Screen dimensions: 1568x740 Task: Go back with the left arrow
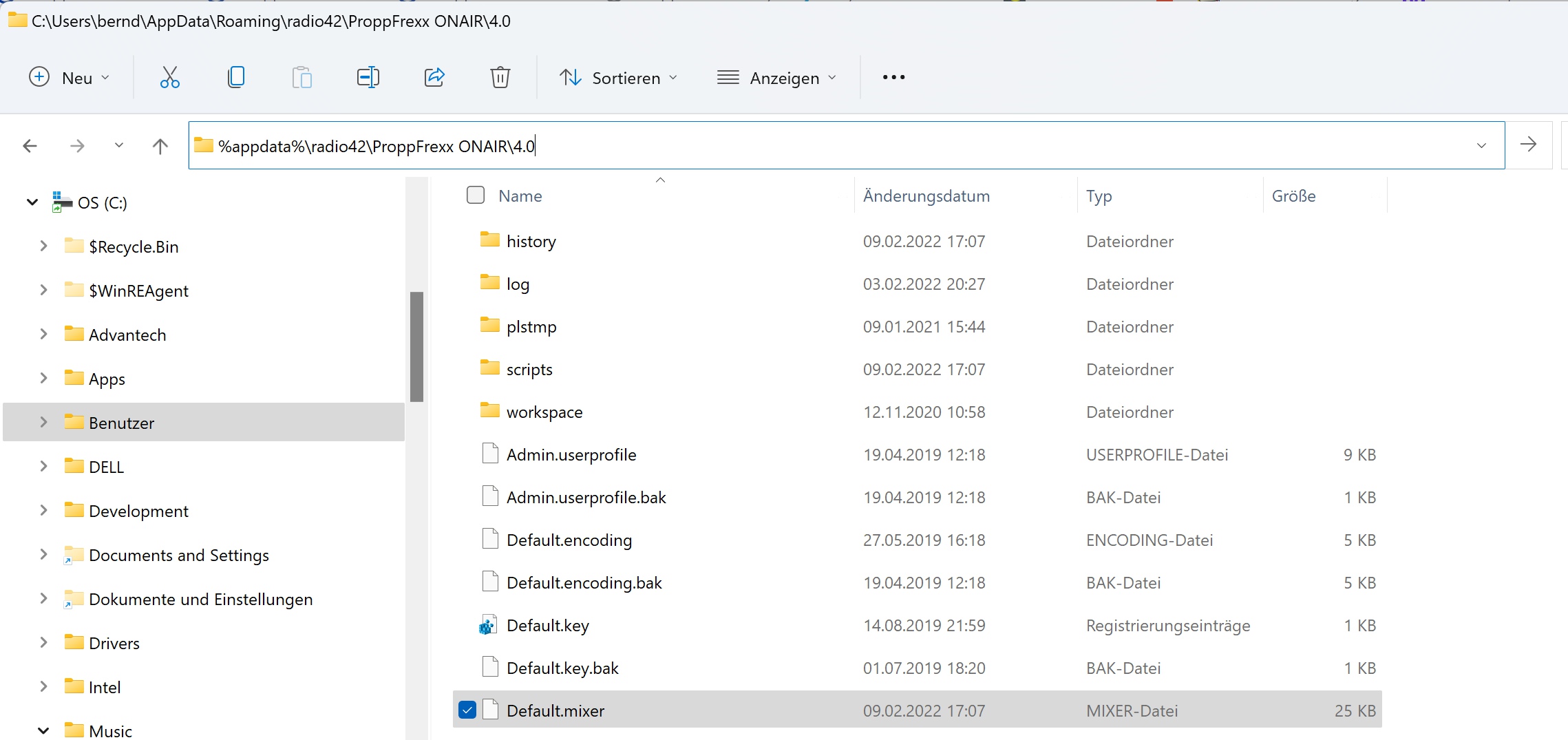coord(30,146)
